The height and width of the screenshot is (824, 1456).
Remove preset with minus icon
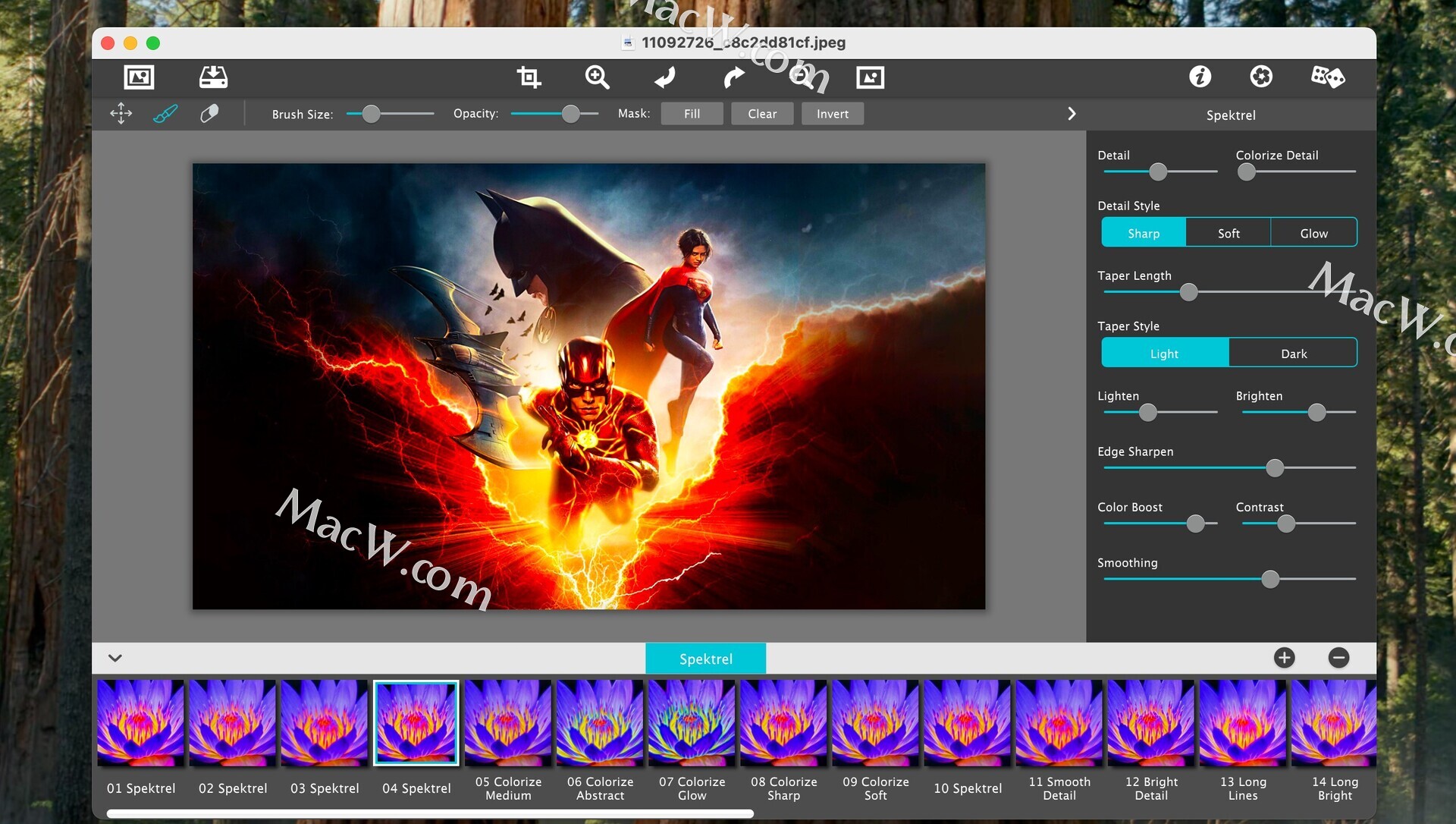tap(1338, 658)
